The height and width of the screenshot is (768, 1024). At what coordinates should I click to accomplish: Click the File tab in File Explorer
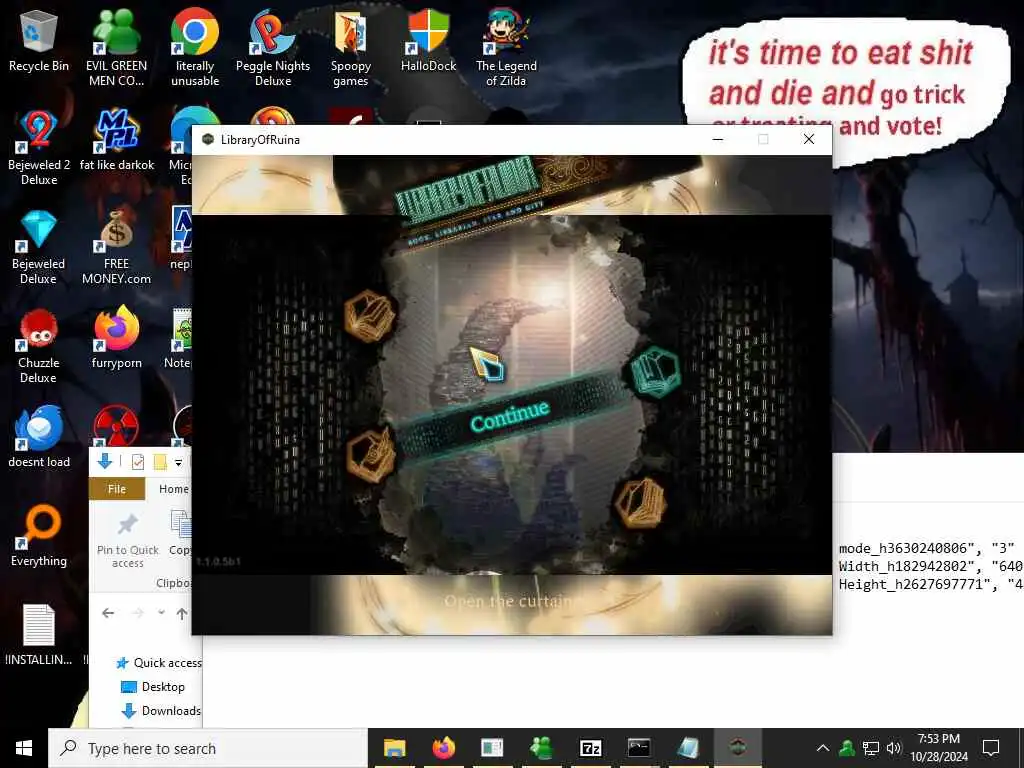click(x=117, y=488)
